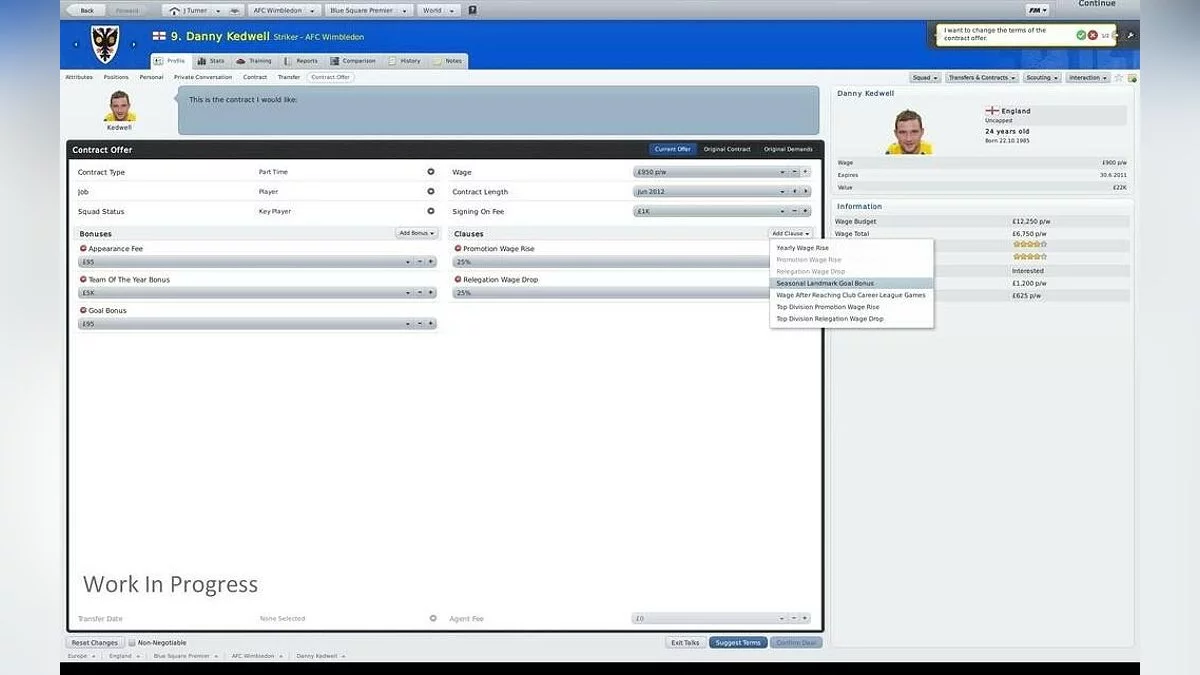Remove the Appearance Fee bonus
This screenshot has height=675, width=1200.
pos(82,249)
